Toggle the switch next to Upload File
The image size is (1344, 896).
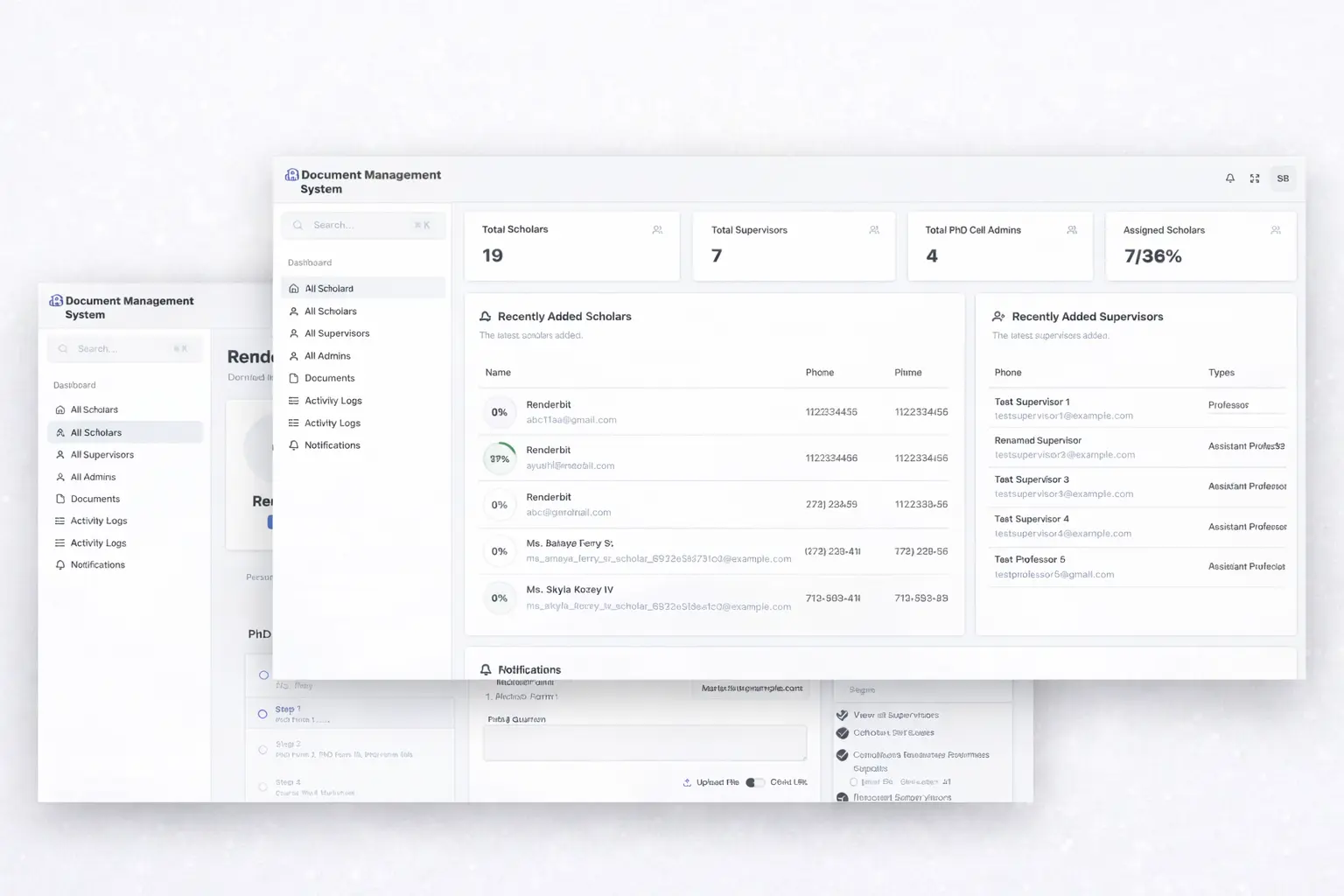point(754,782)
